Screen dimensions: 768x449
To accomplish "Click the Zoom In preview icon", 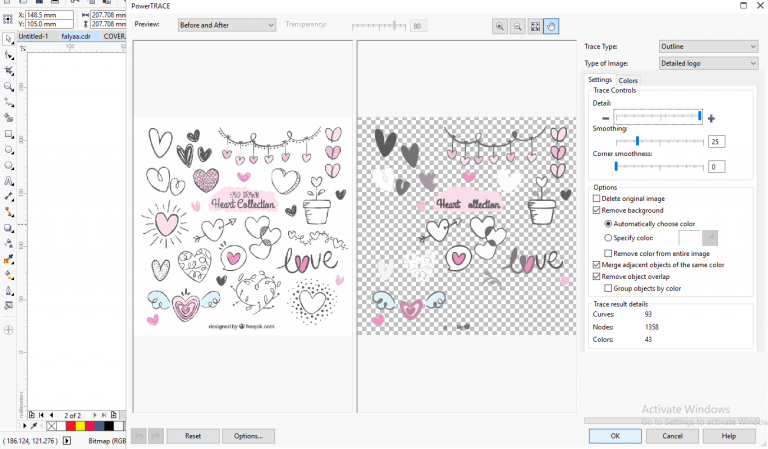I will (x=500, y=26).
